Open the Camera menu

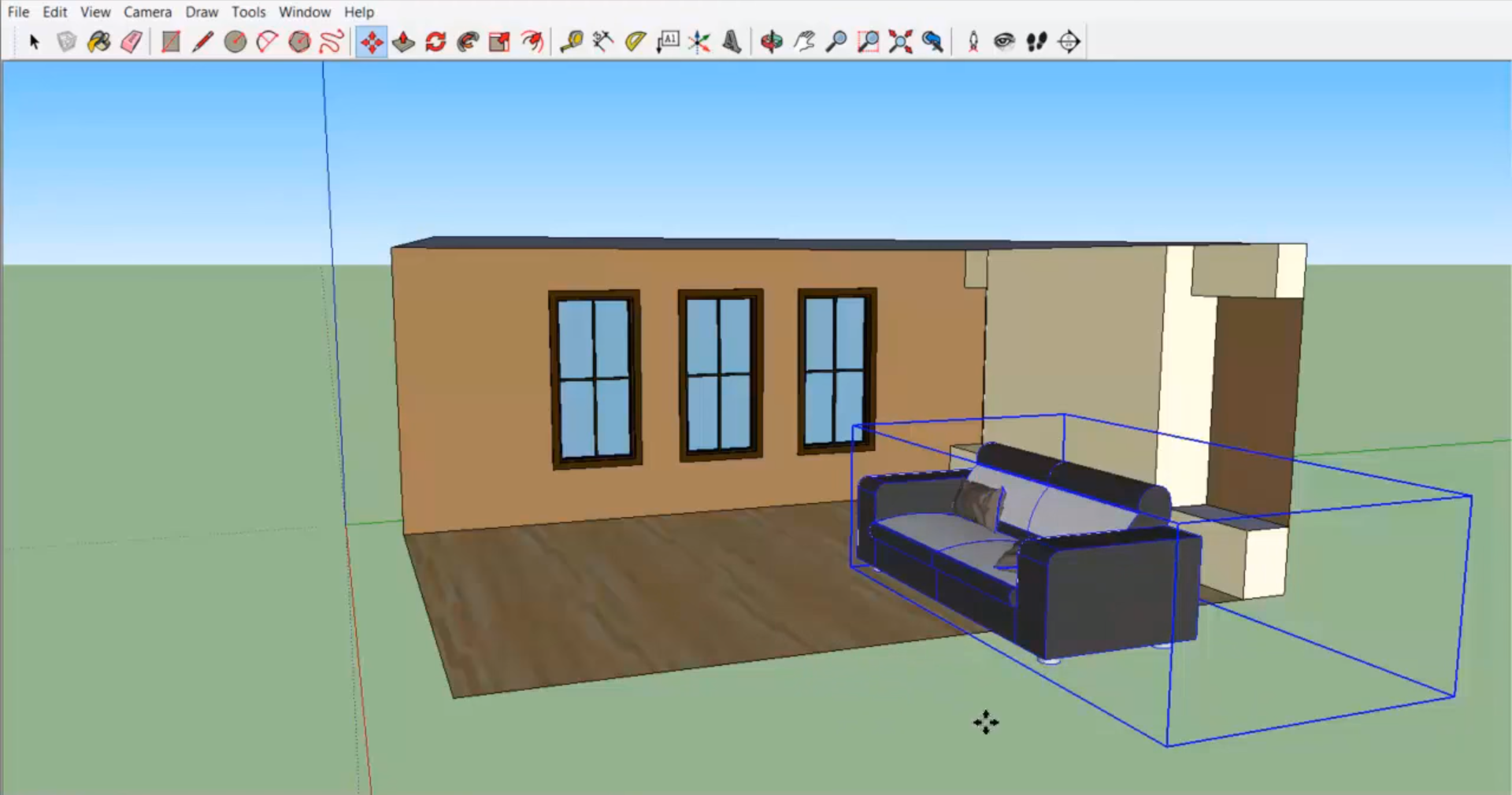[147, 12]
